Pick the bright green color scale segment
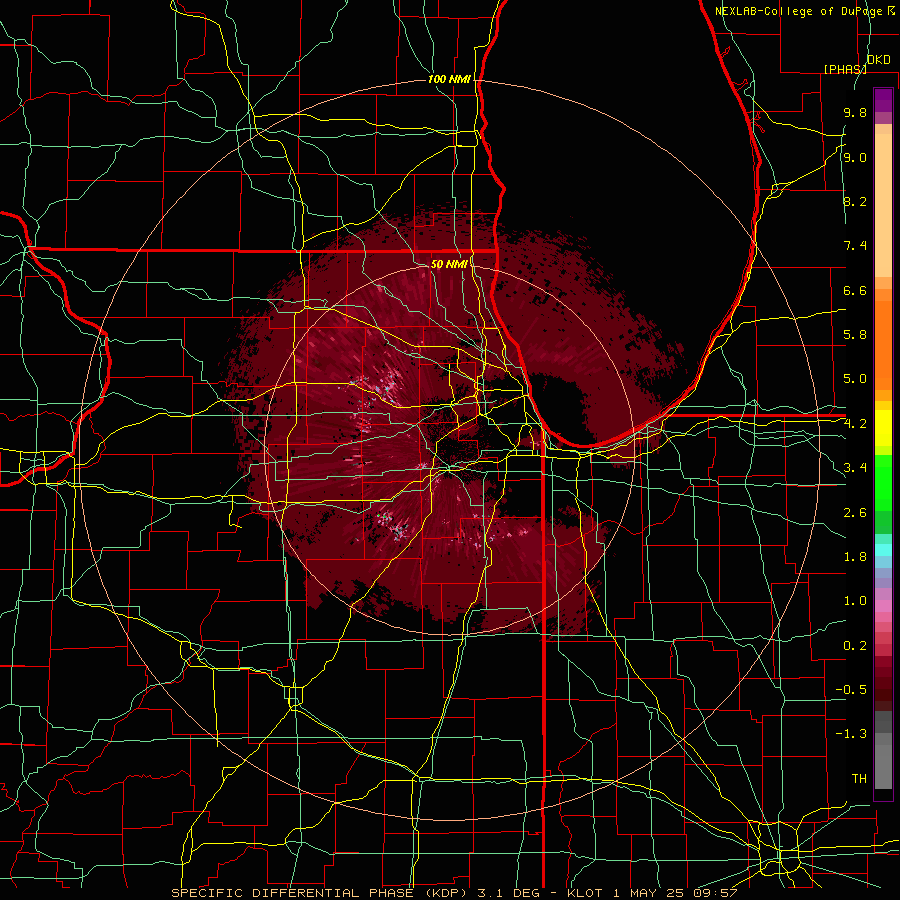The image size is (900, 900). (x=883, y=483)
